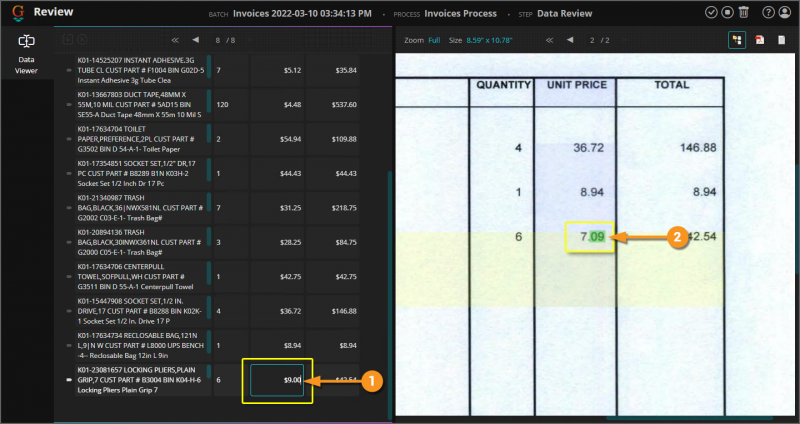Click page number 2 field in document viewer

click(x=592, y=40)
